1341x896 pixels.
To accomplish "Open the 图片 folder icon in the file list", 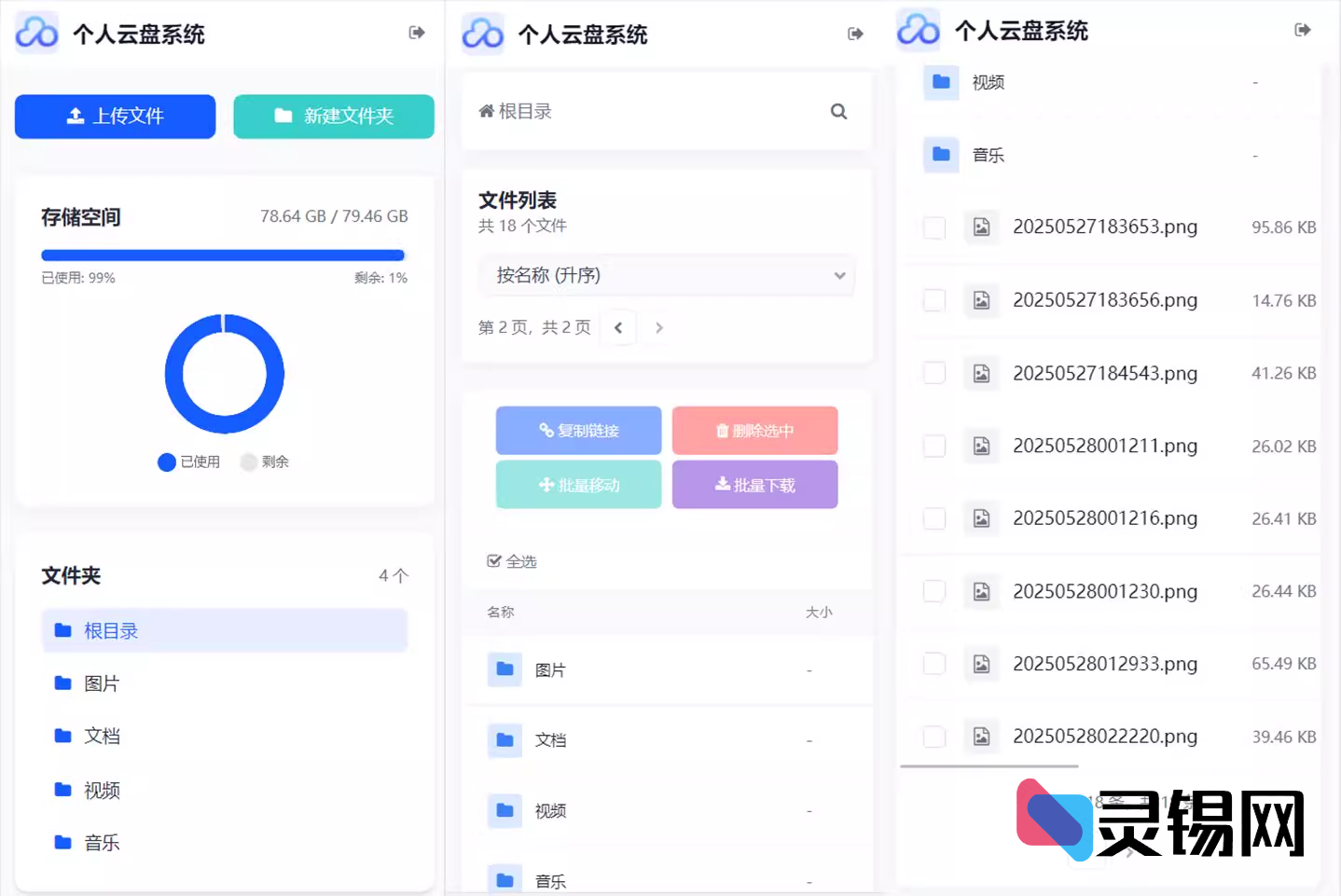I will [x=505, y=669].
